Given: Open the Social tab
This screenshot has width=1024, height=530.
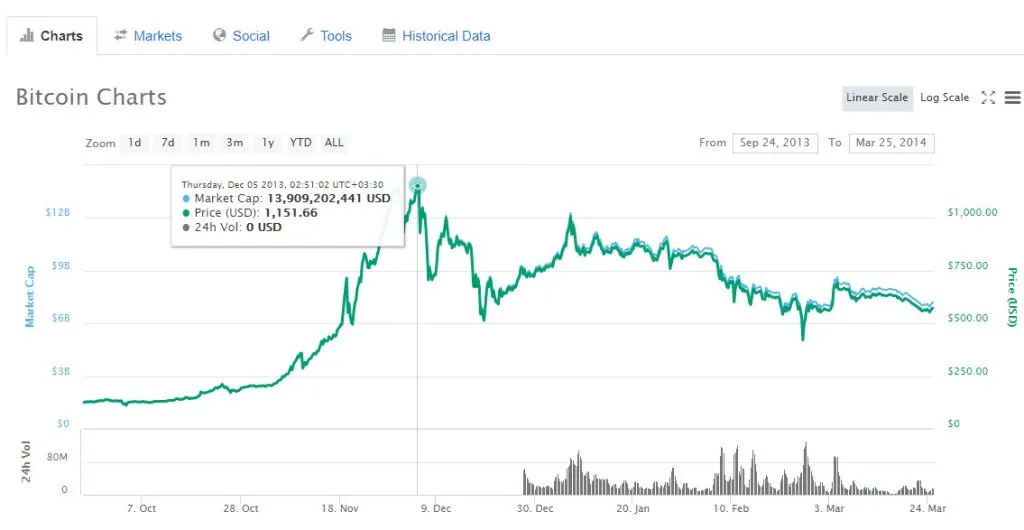Looking at the screenshot, I should 241,36.
